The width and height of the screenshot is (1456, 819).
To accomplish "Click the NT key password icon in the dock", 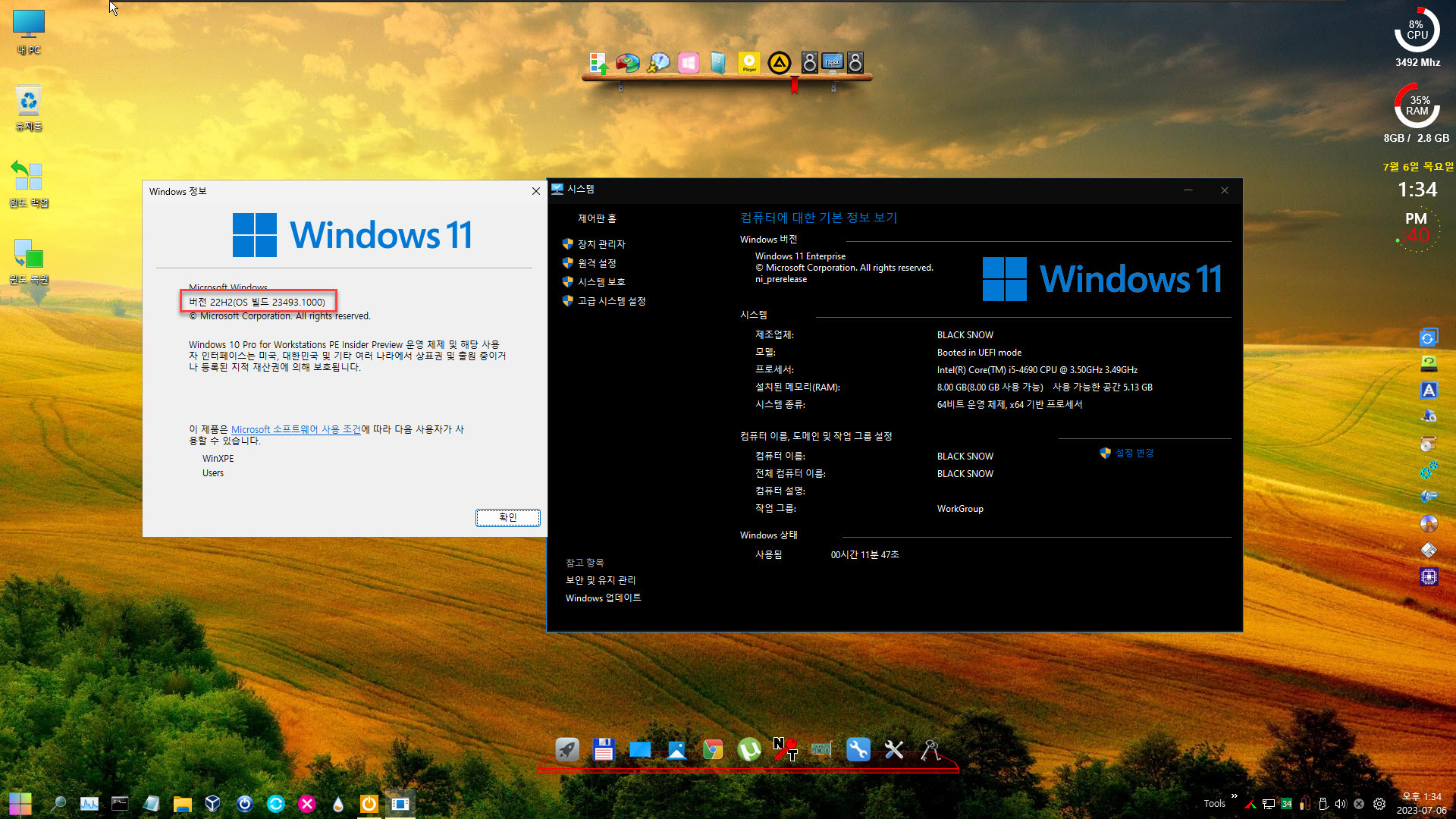I will coord(786,750).
